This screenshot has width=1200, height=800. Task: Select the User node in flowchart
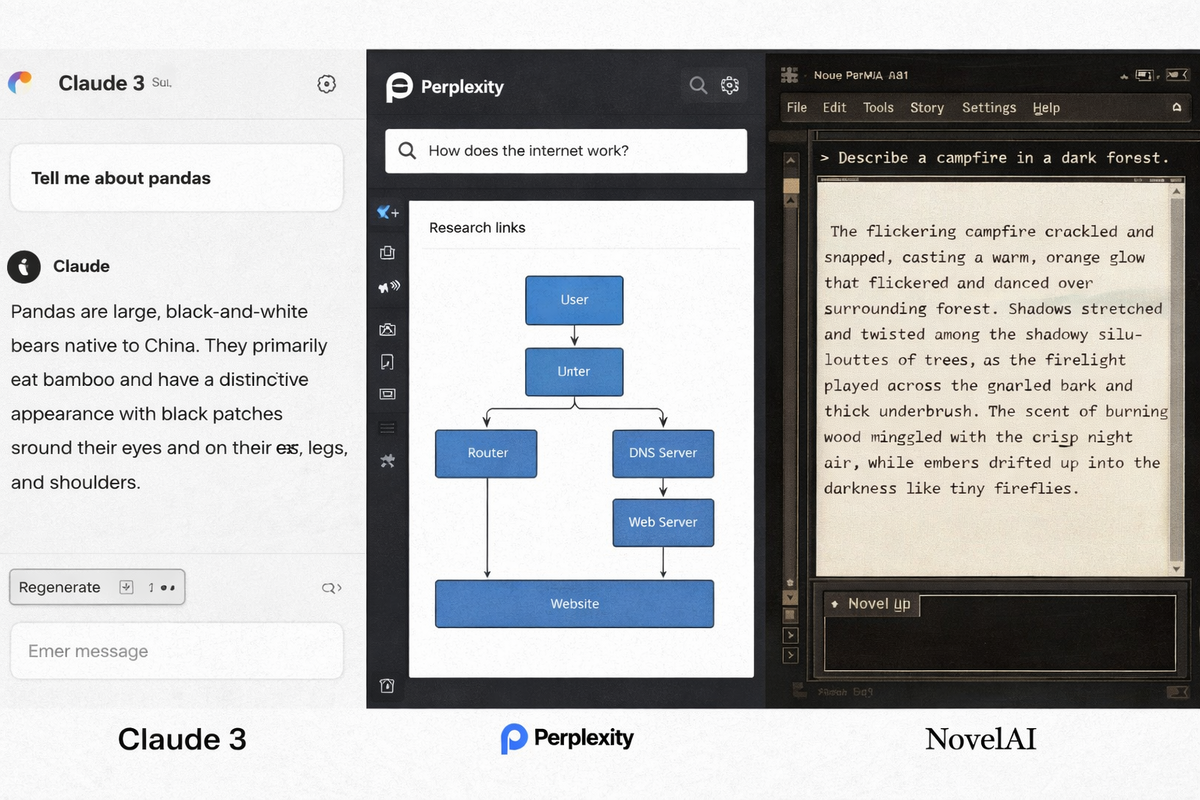(x=574, y=300)
